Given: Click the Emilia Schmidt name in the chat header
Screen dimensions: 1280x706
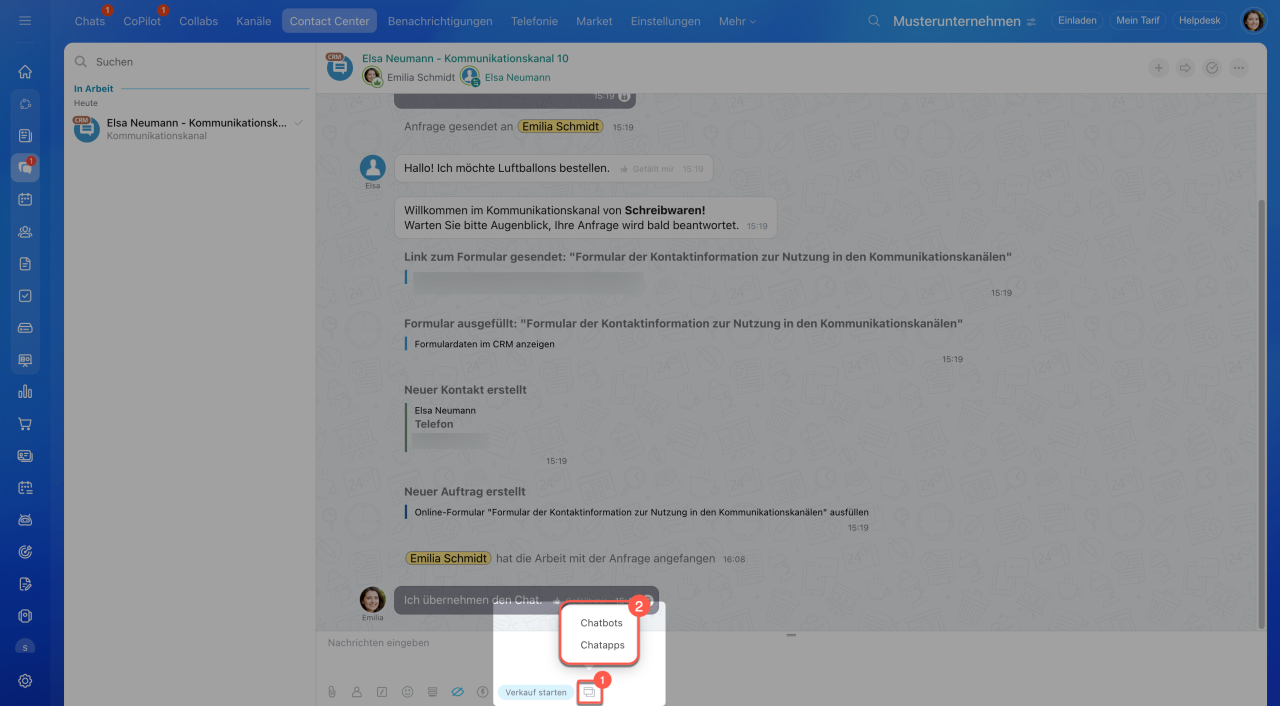Looking at the screenshot, I should [420, 77].
